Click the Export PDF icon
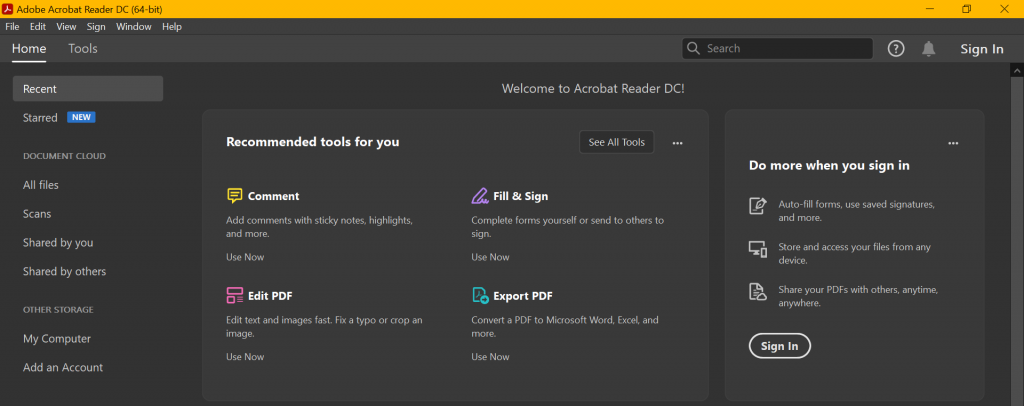The height and width of the screenshot is (406, 1024). pos(480,296)
